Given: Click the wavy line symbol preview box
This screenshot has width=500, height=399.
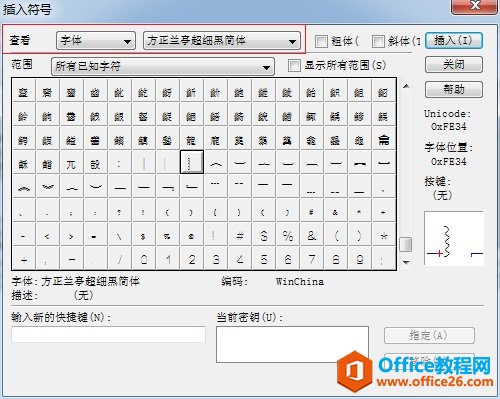Looking at the screenshot, I should (454, 238).
